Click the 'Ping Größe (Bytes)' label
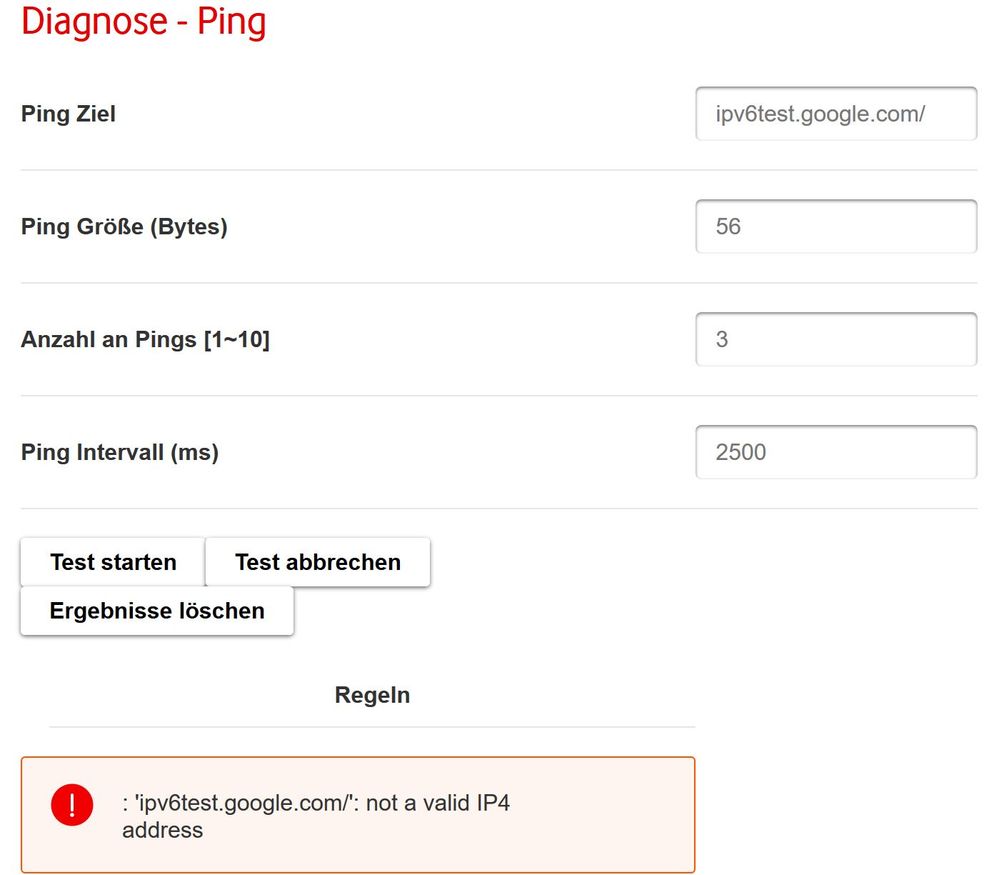 tap(124, 226)
